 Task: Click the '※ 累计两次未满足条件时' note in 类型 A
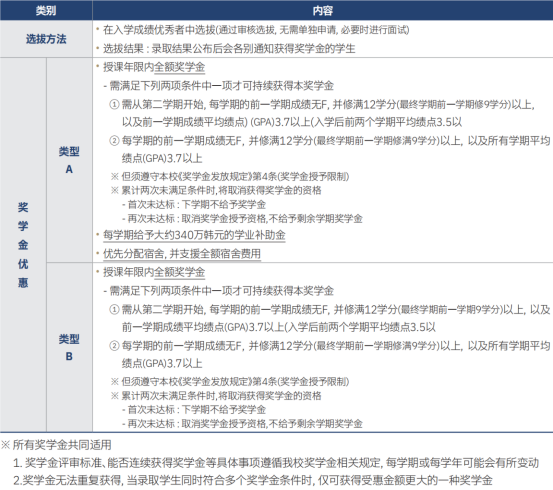coord(216,190)
